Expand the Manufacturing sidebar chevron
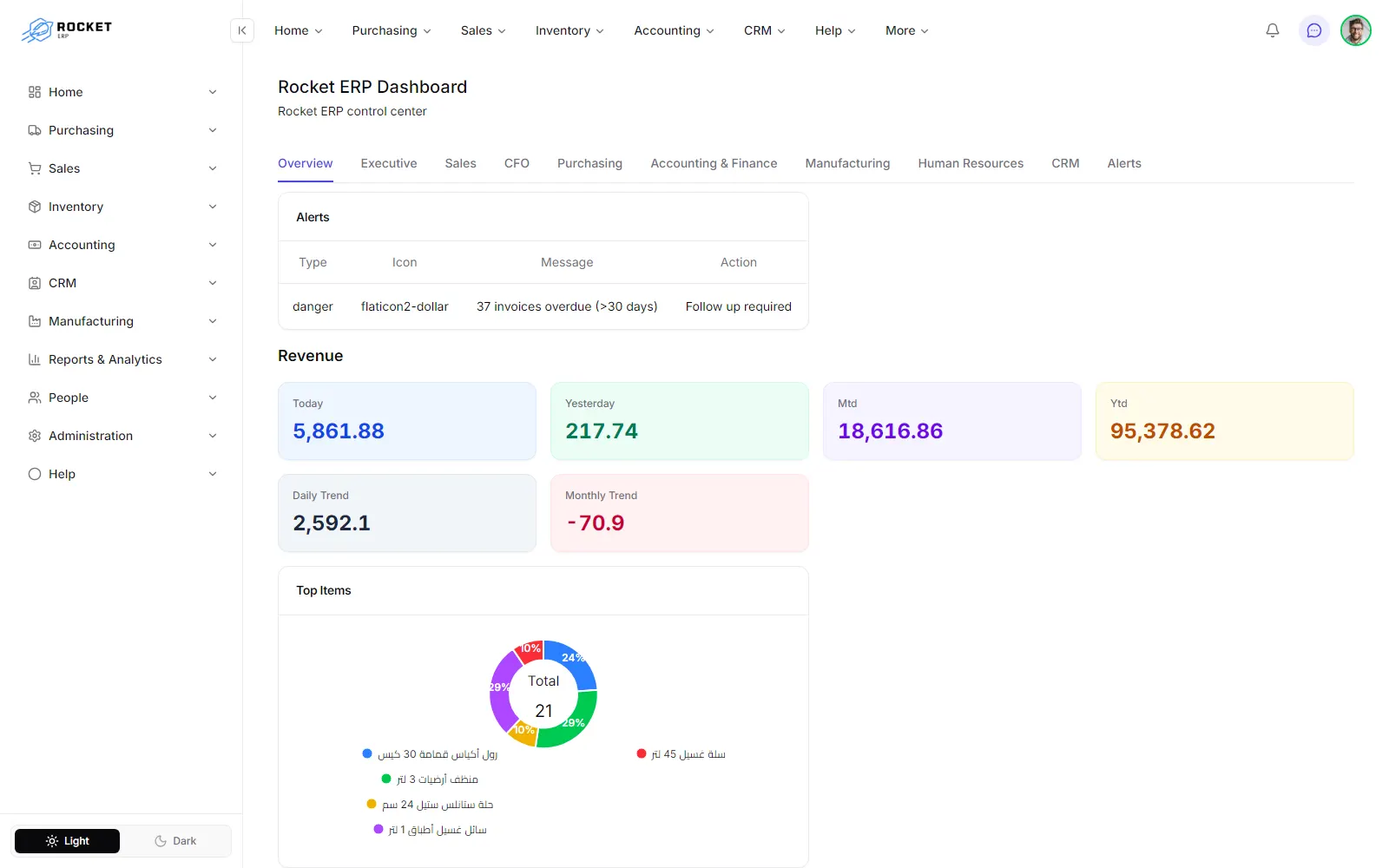Image resolution: width=1389 pixels, height=868 pixels. 213,321
